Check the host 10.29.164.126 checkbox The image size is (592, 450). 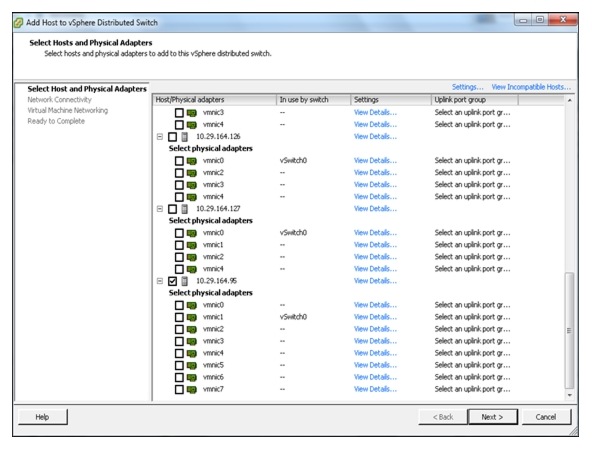pos(173,137)
